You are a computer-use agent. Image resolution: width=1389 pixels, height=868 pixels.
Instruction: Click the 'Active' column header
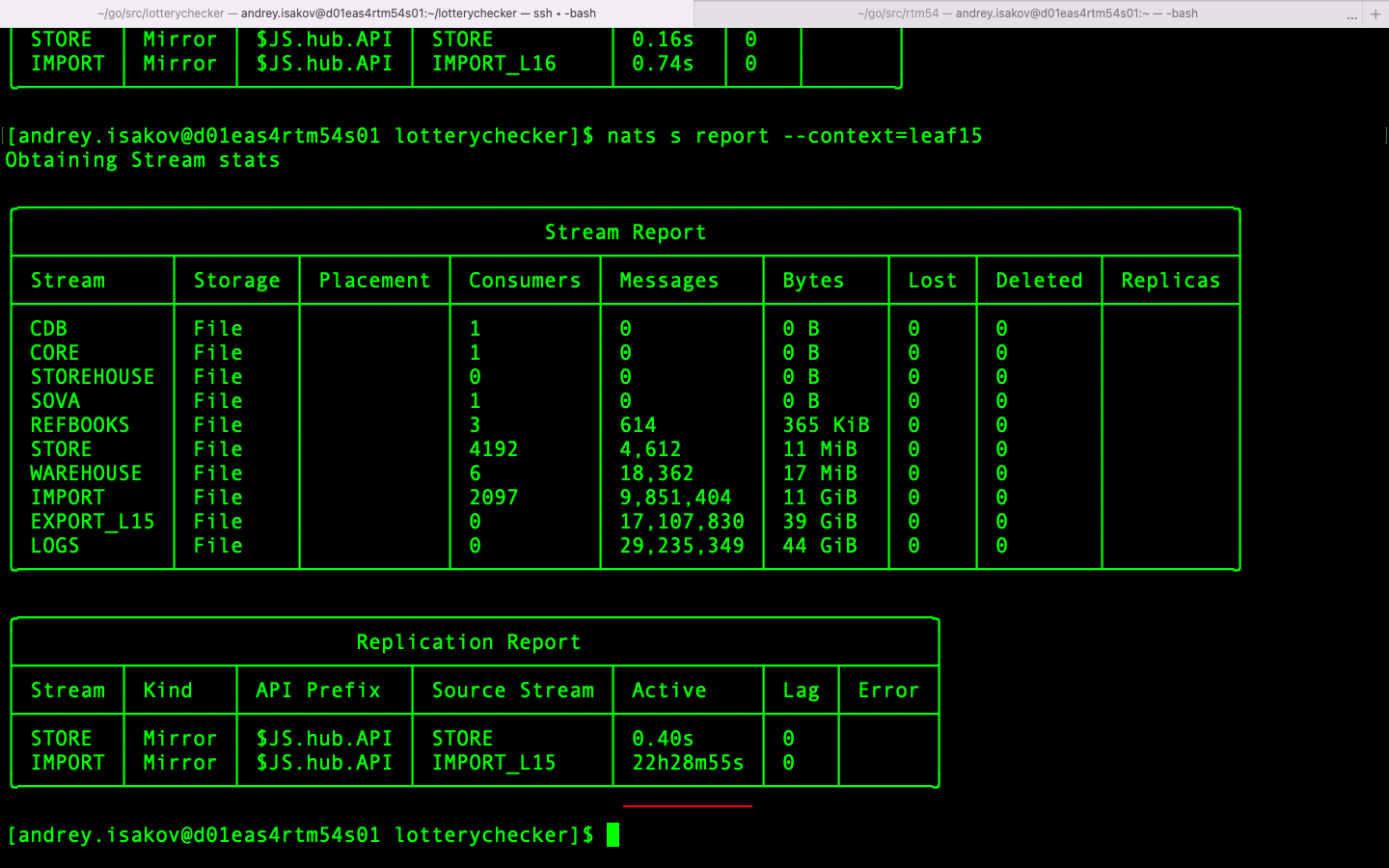pos(669,691)
